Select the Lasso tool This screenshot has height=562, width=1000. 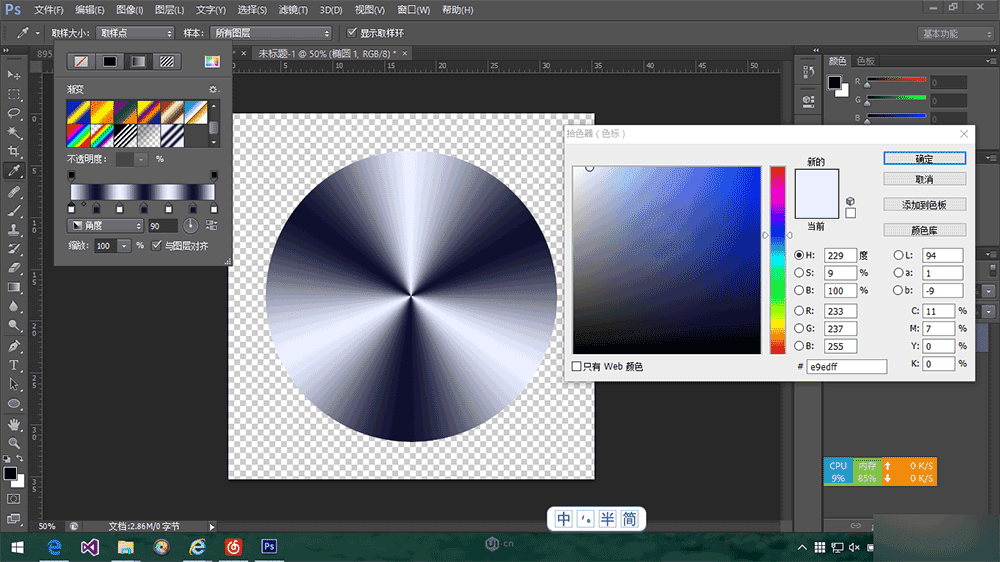point(14,113)
